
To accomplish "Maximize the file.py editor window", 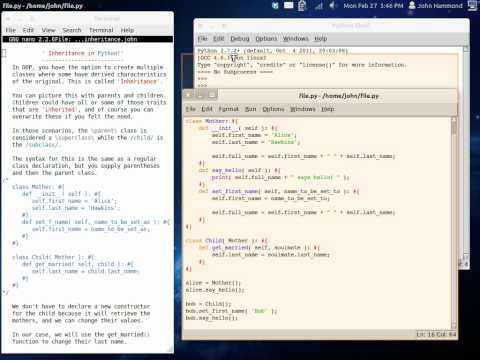I will (x=212, y=96).
